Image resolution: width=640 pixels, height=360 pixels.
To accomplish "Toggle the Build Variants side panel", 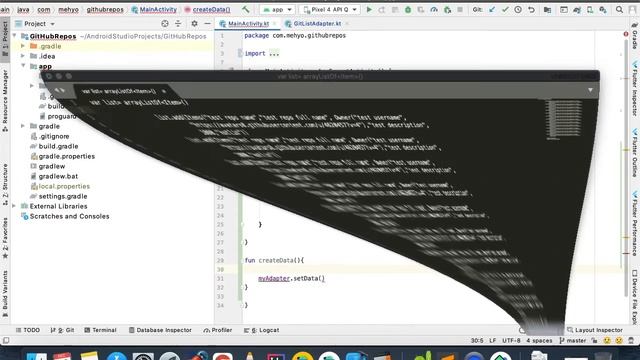I will 5,294.
